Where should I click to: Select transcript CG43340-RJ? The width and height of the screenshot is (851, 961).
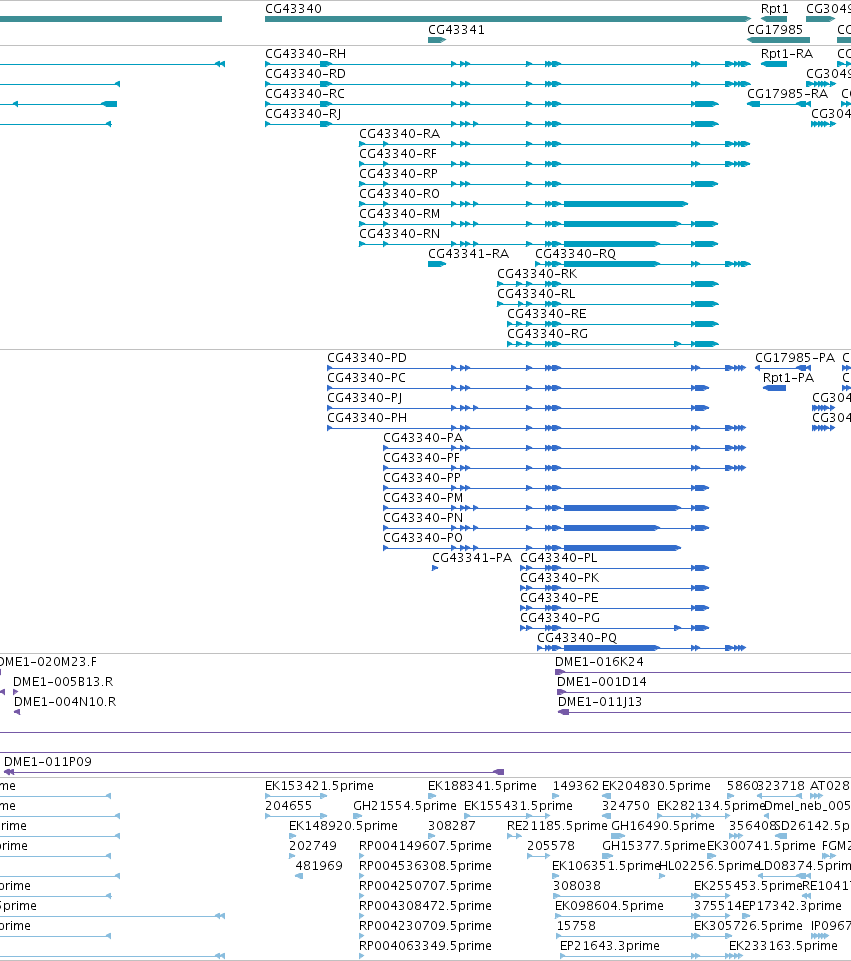pyautogui.click(x=303, y=114)
